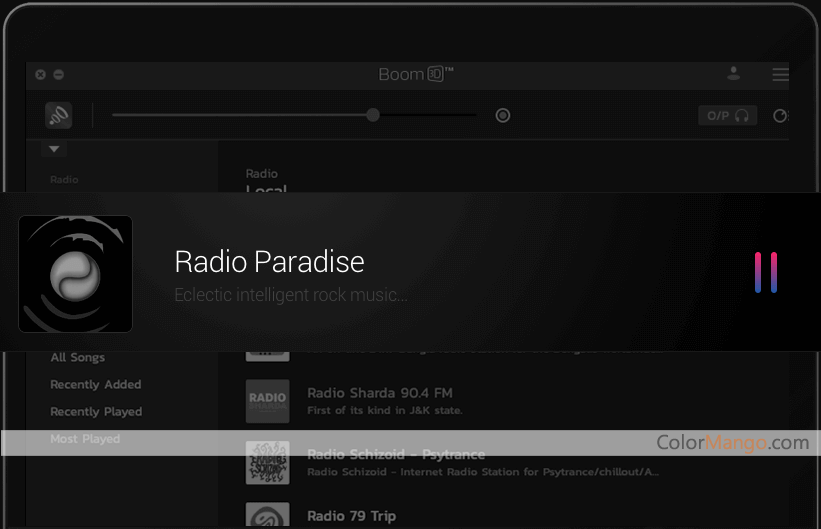Open the O/P headphone output selector
This screenshot has width=821, height=529.
pos(727,116)
